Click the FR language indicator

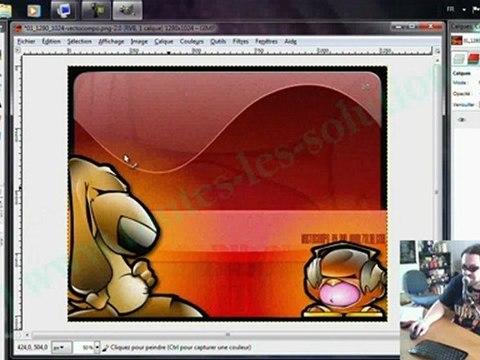point(450,9)
